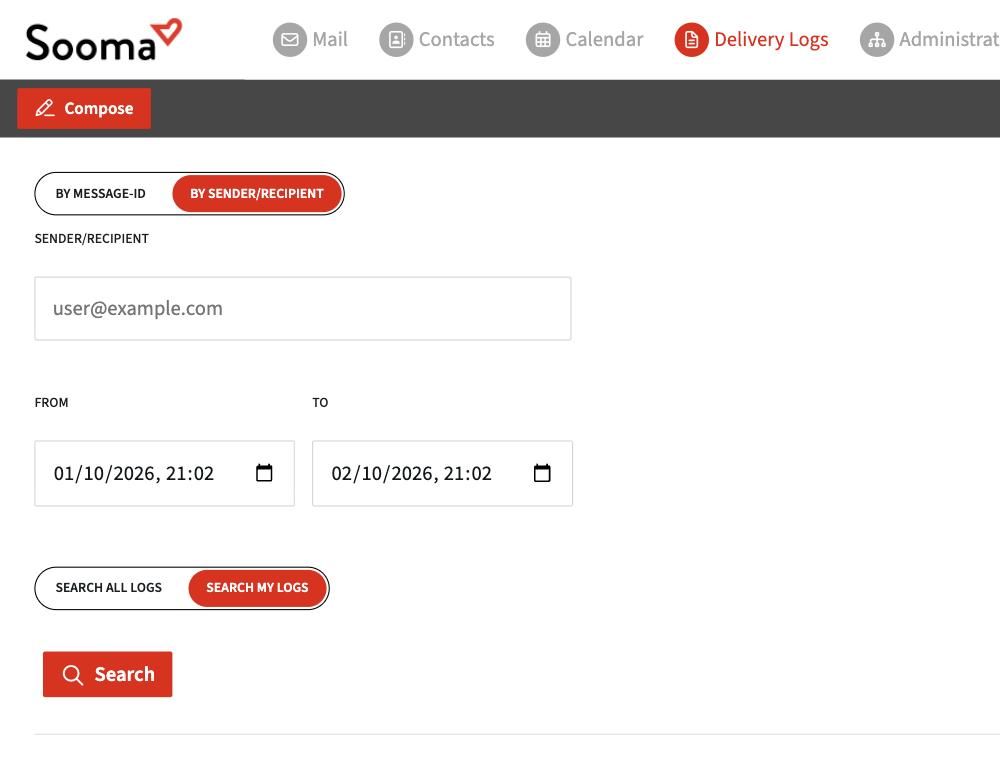Click the Delivery Logs document icon
1000x760 pixels.
(691, 40)
